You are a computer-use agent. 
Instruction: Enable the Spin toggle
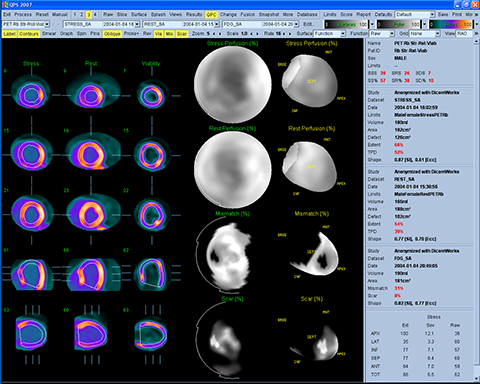click(x=82, y=34)
